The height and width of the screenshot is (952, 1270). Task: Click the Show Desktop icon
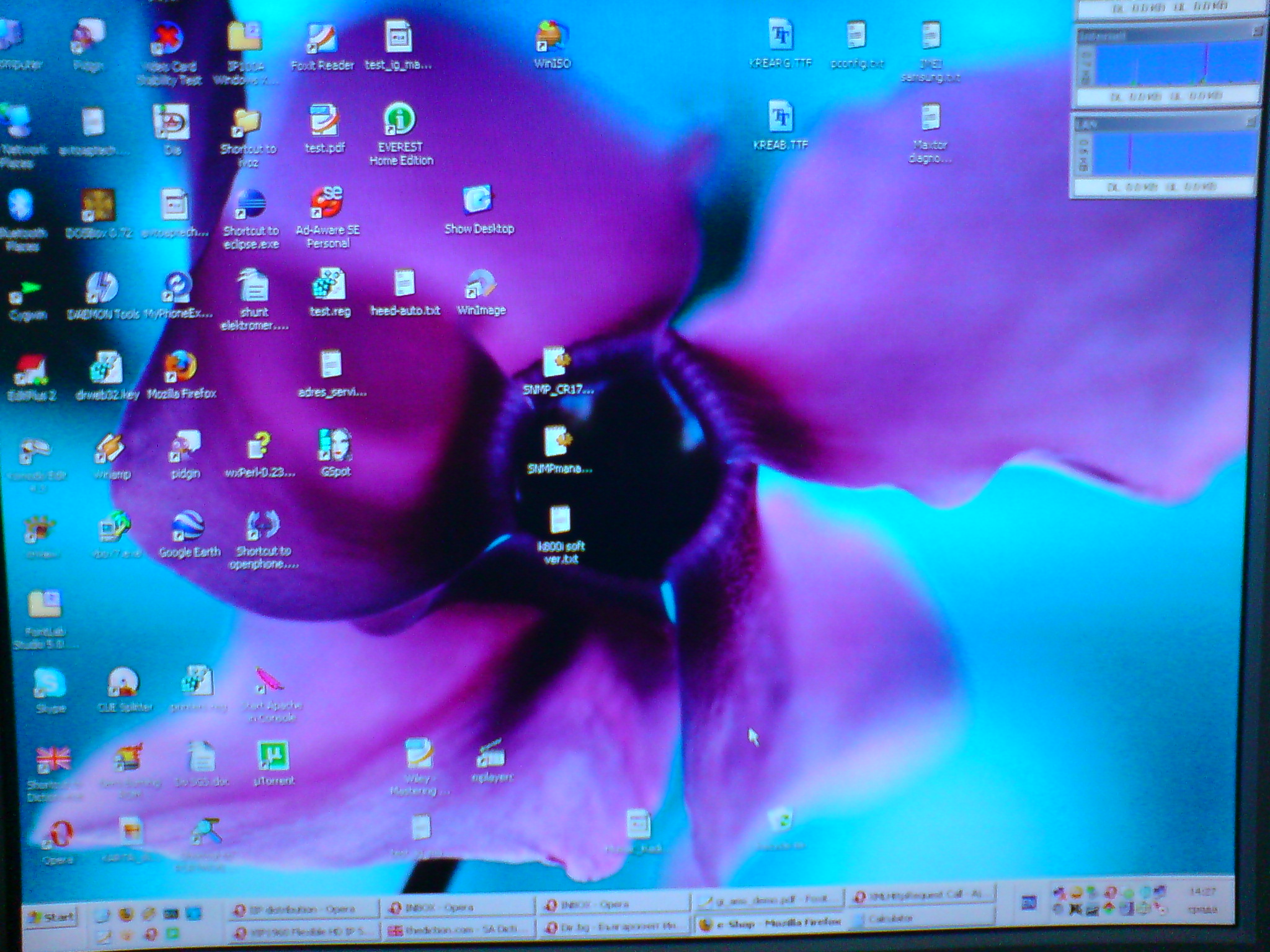coord(477,201)
